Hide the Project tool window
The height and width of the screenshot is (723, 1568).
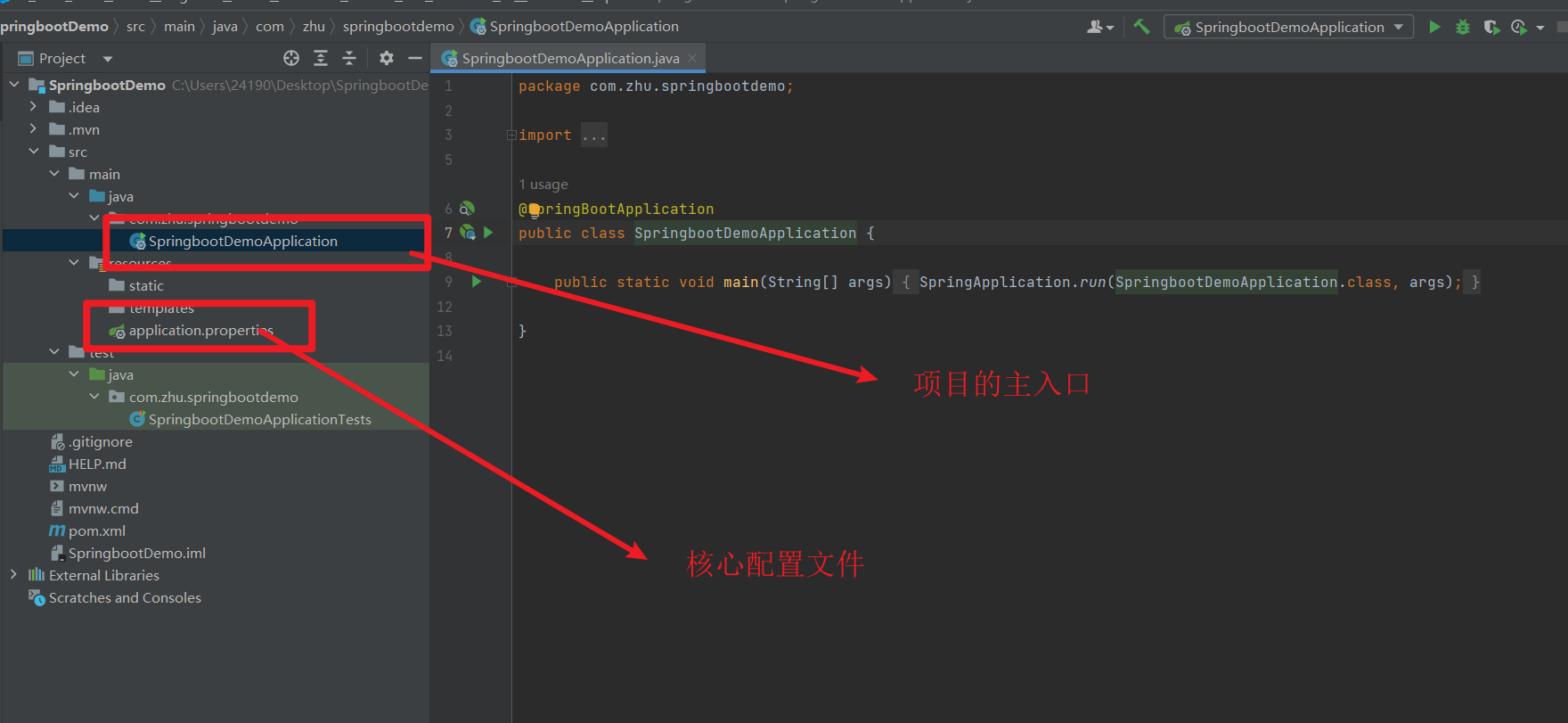(415, 58)
